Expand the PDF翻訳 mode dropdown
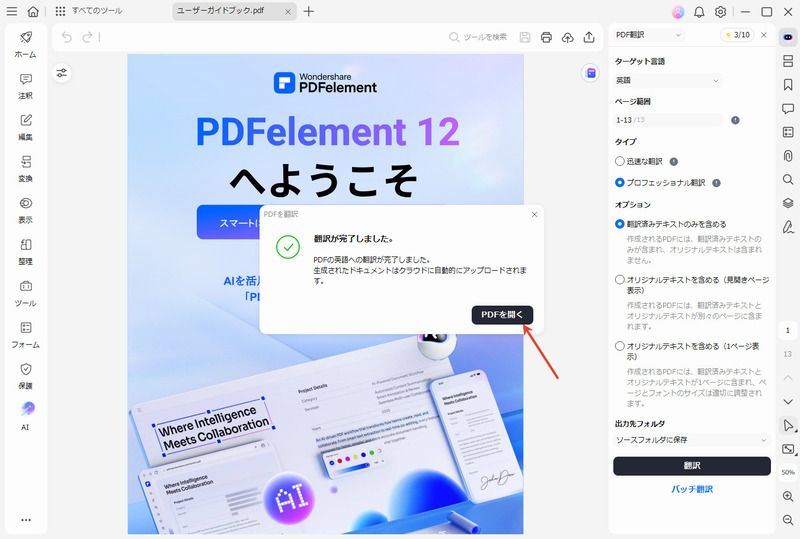Viewport: 800px width, 539px height. 648,35
